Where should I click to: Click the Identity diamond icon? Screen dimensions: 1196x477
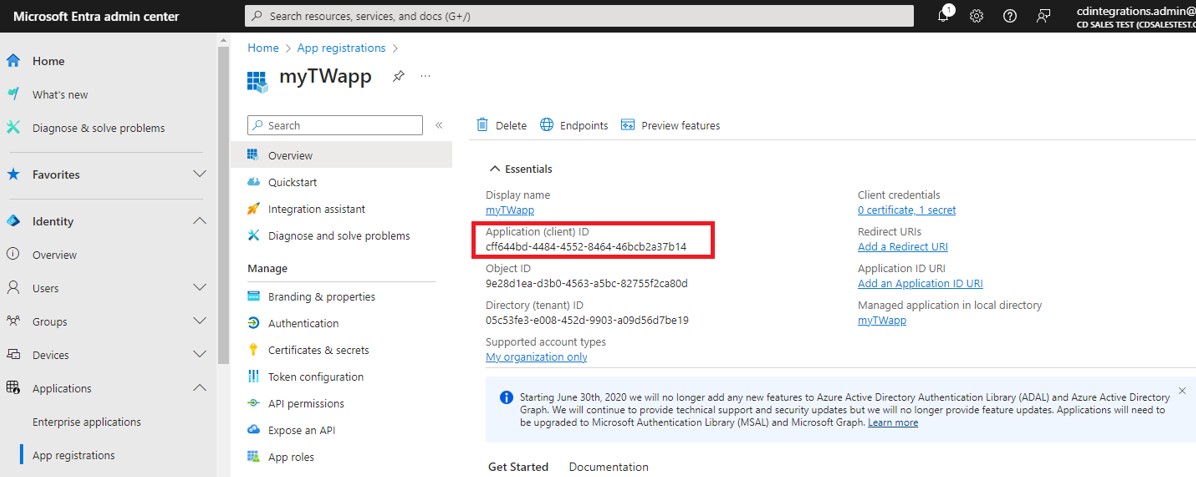click(13, 221)
